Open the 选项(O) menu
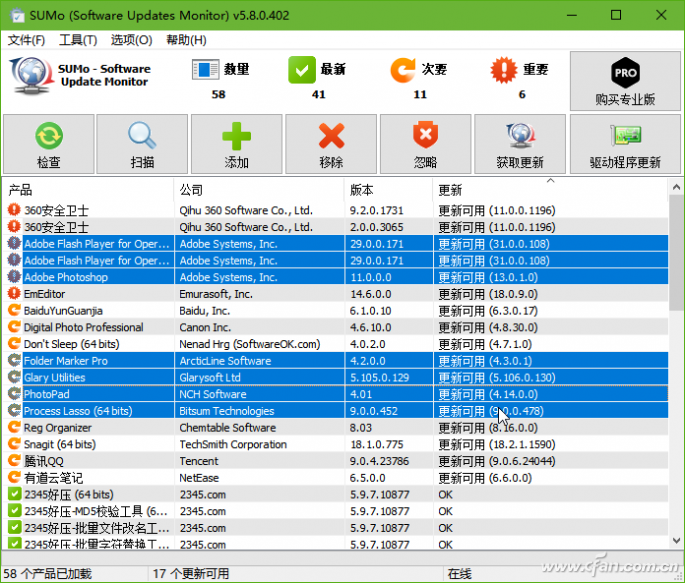Image resolution: width=685 pixels, height=583 pixels. click(131, 40)
